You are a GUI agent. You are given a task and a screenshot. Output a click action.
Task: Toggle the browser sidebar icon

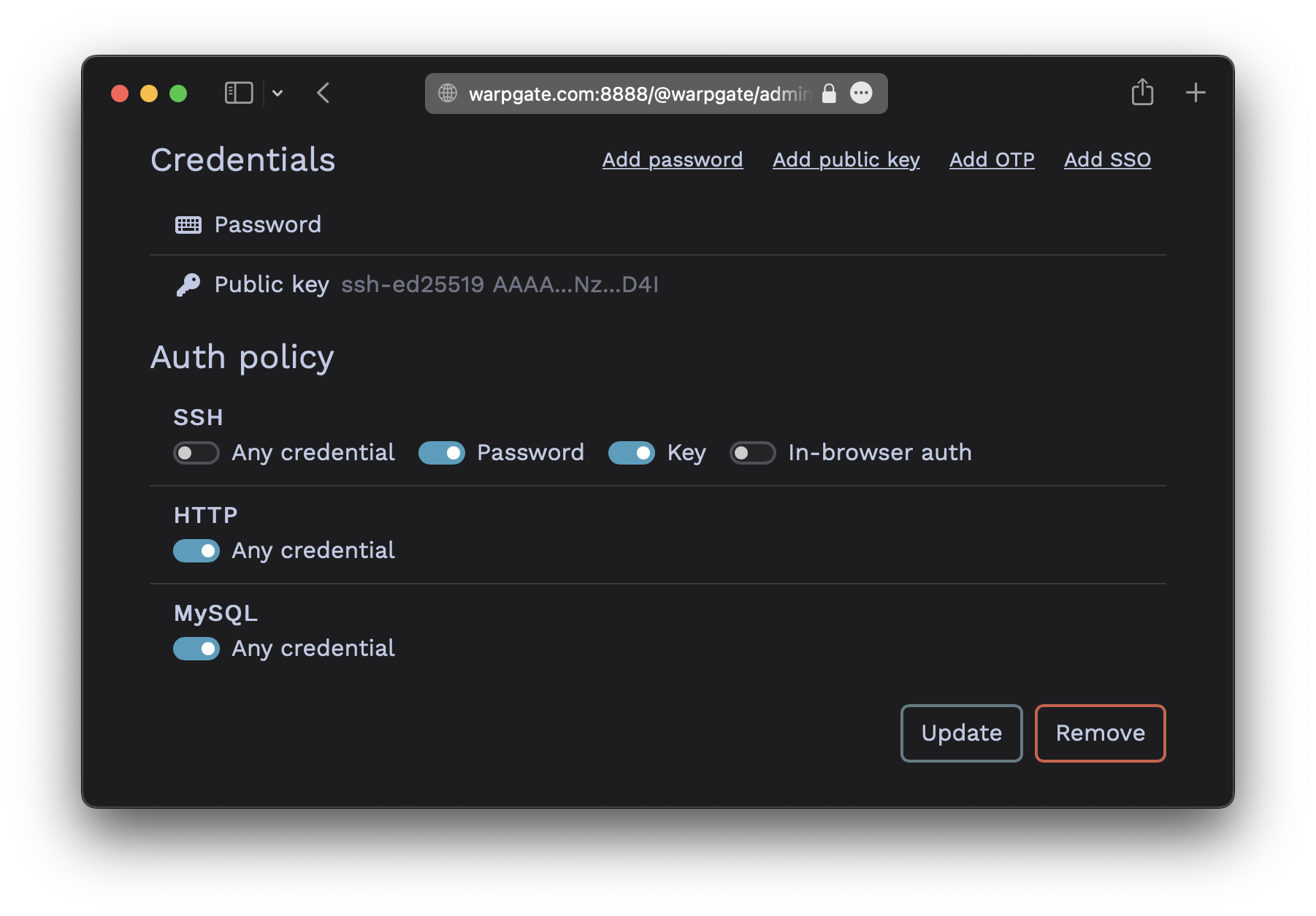tap(239, 93)
